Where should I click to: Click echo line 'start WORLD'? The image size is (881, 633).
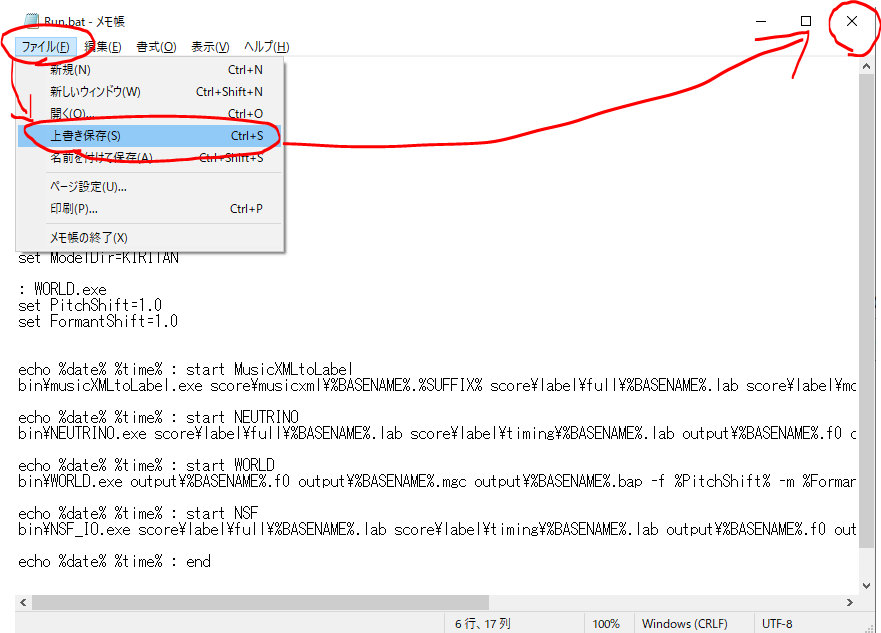point(146,465)
